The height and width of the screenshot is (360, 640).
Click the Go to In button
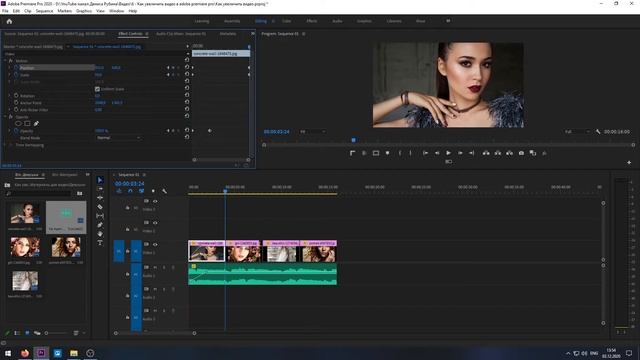pyautogui.click(x=425, y=153)
